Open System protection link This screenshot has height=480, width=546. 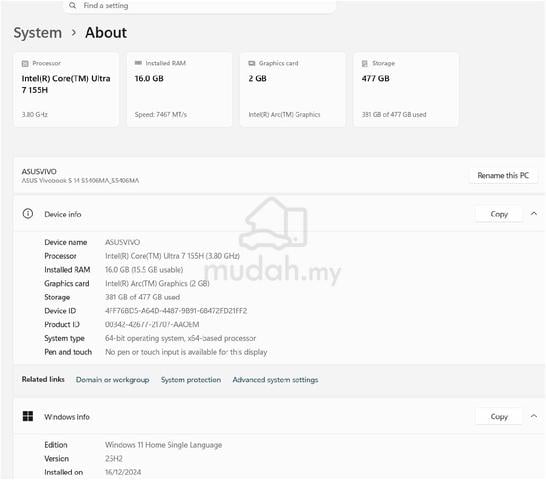191,380
